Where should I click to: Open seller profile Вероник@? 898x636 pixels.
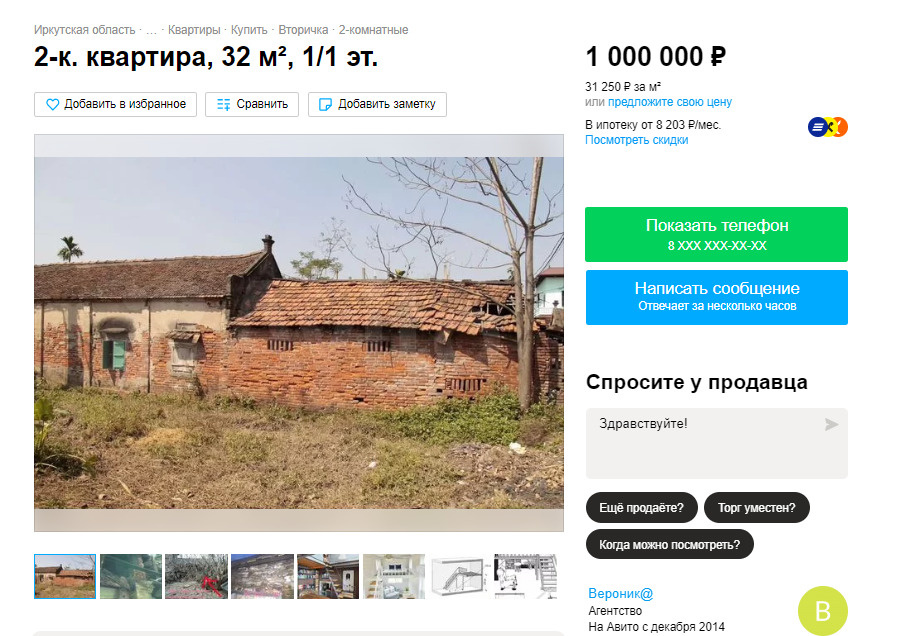tap(620, 594)
